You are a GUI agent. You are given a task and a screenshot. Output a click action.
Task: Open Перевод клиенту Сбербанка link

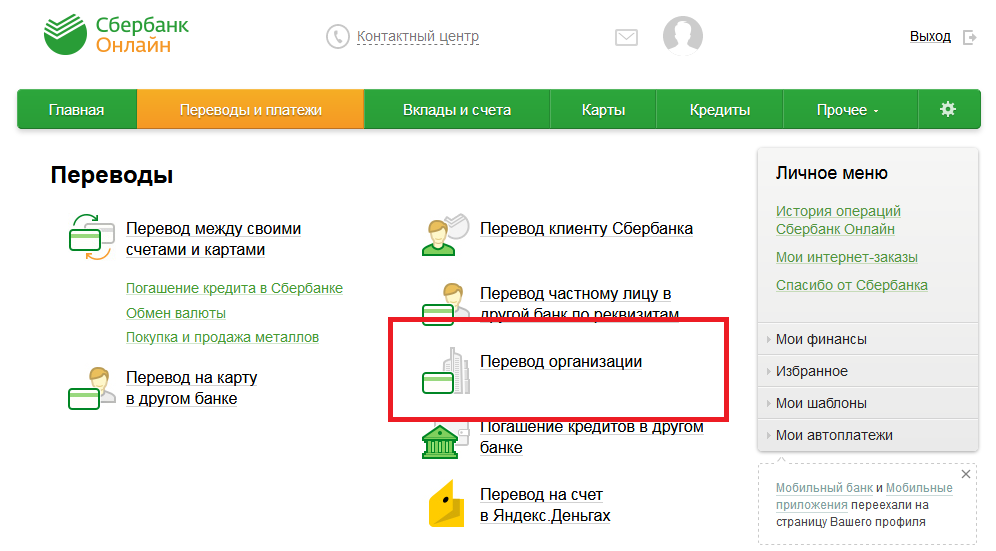[586, 229]
